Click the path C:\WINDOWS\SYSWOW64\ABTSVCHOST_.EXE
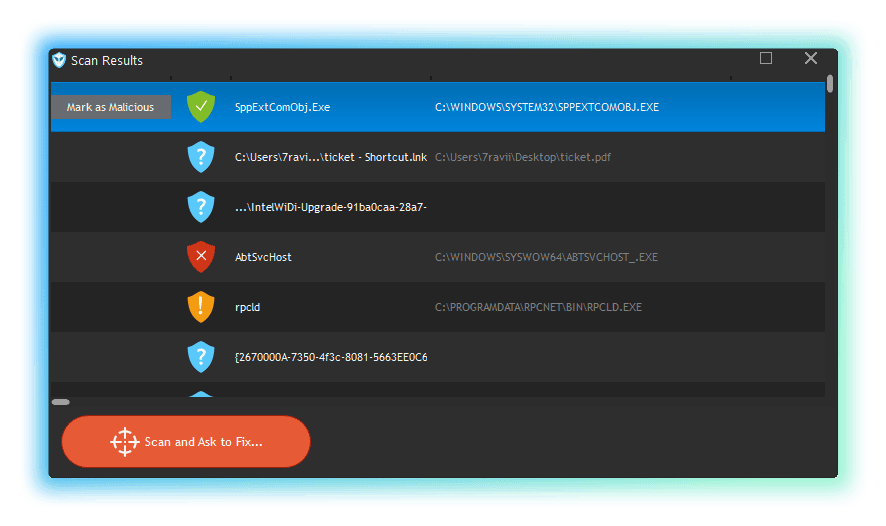 546,257
